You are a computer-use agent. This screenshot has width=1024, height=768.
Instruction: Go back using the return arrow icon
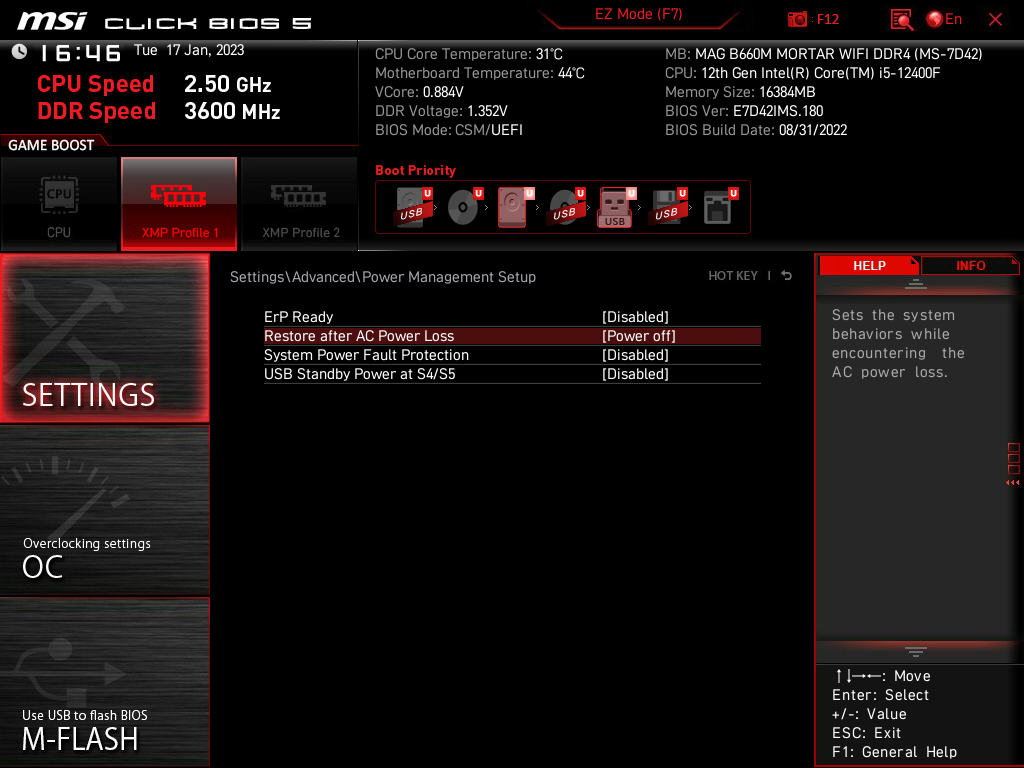[787, 276]
